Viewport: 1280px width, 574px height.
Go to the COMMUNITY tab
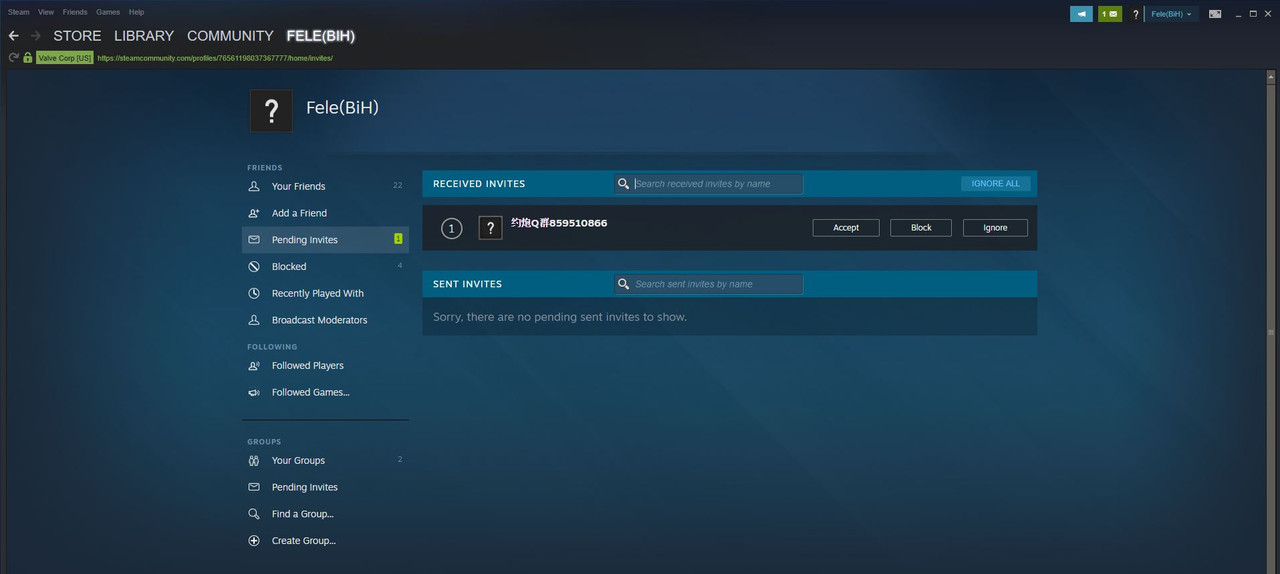[x=230, y=36]
